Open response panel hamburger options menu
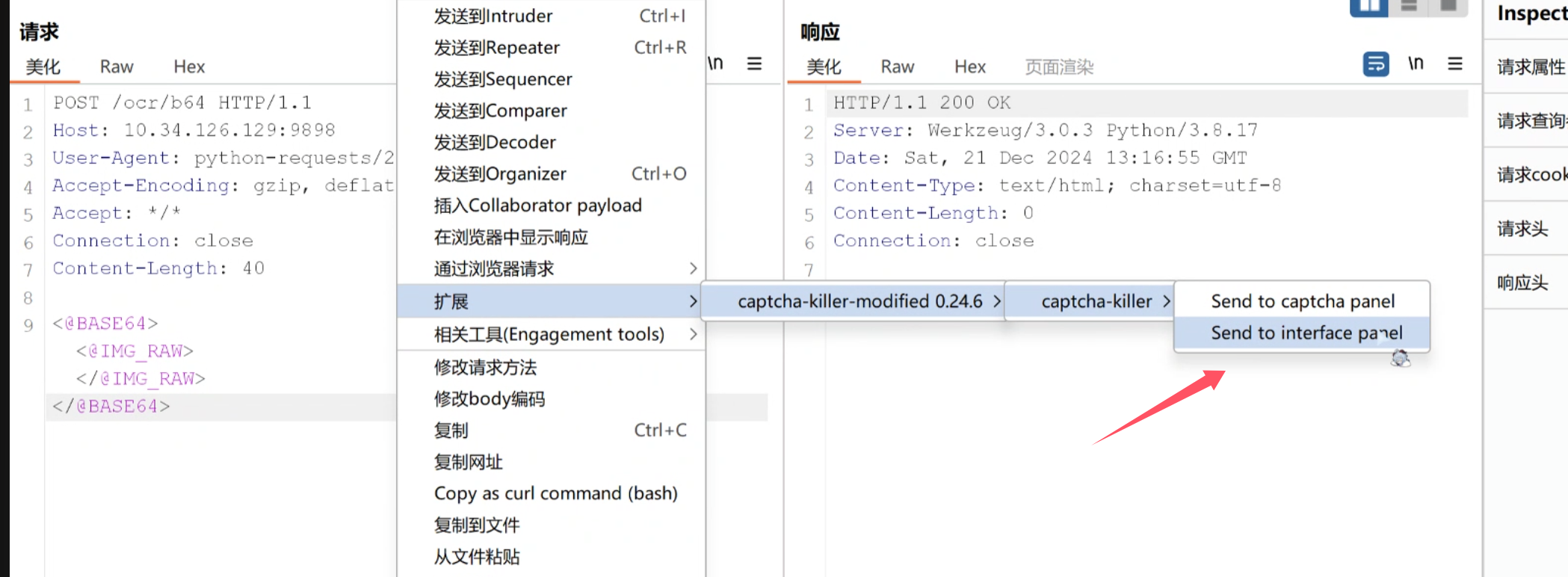This screenshot has width=1568, height=577. pyautogui.click(x=1455, y=64)
